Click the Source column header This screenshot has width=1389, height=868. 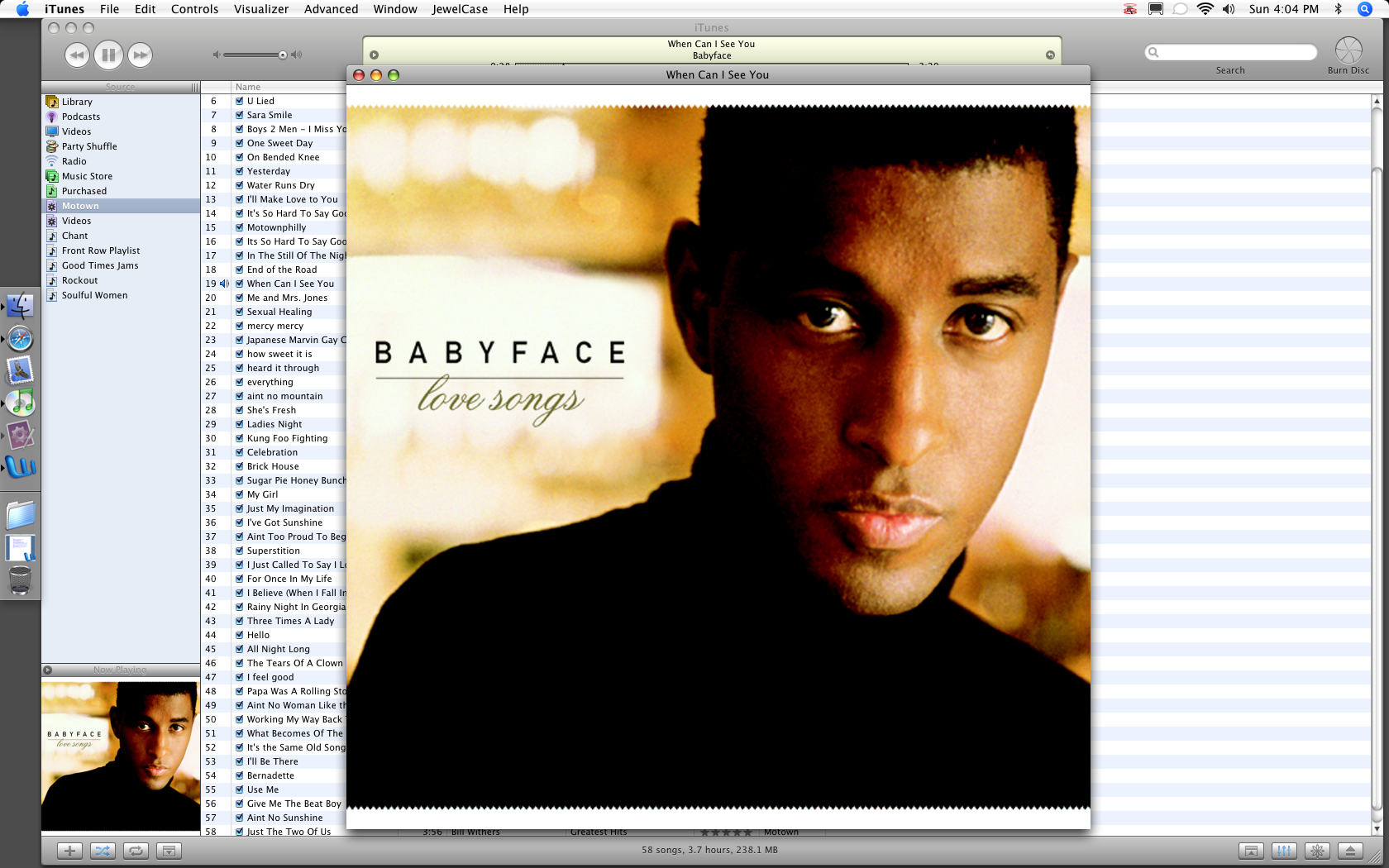click(x=121, y=87)
